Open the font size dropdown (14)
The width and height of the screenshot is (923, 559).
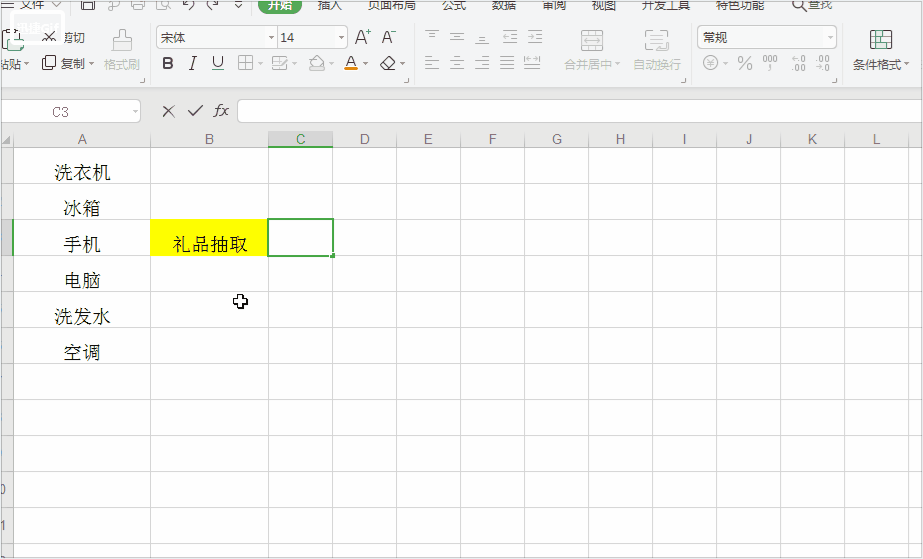[x=341, y=38]
